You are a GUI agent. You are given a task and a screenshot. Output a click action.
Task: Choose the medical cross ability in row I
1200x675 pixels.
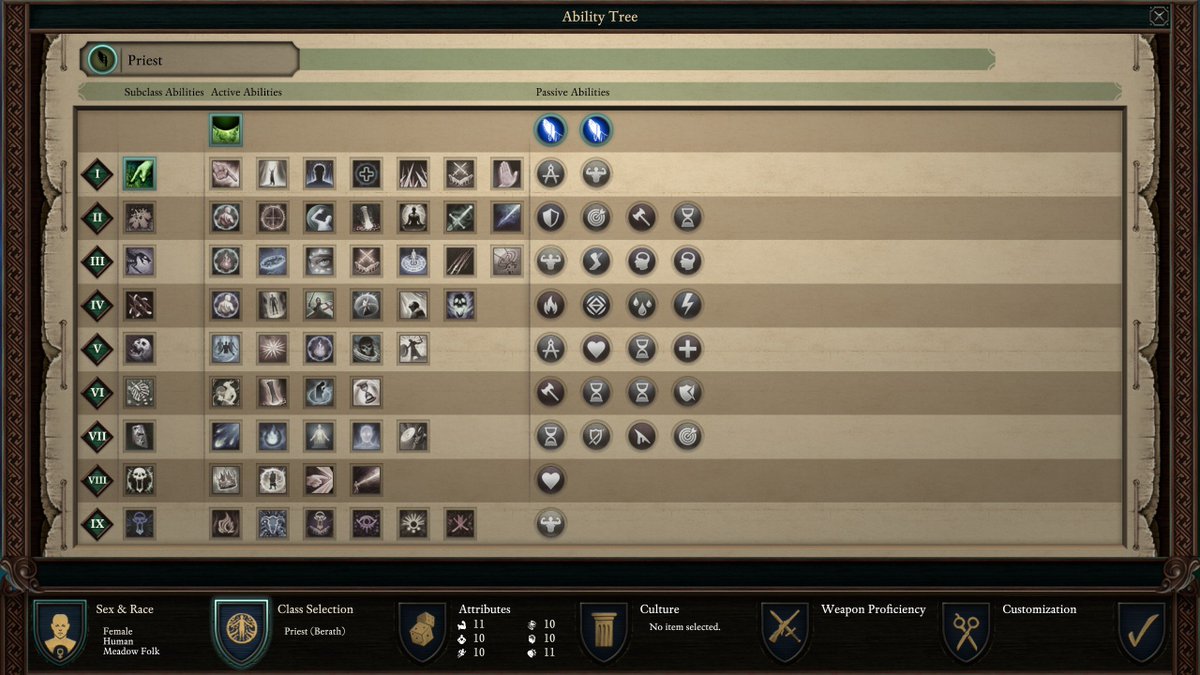point(366,173)
